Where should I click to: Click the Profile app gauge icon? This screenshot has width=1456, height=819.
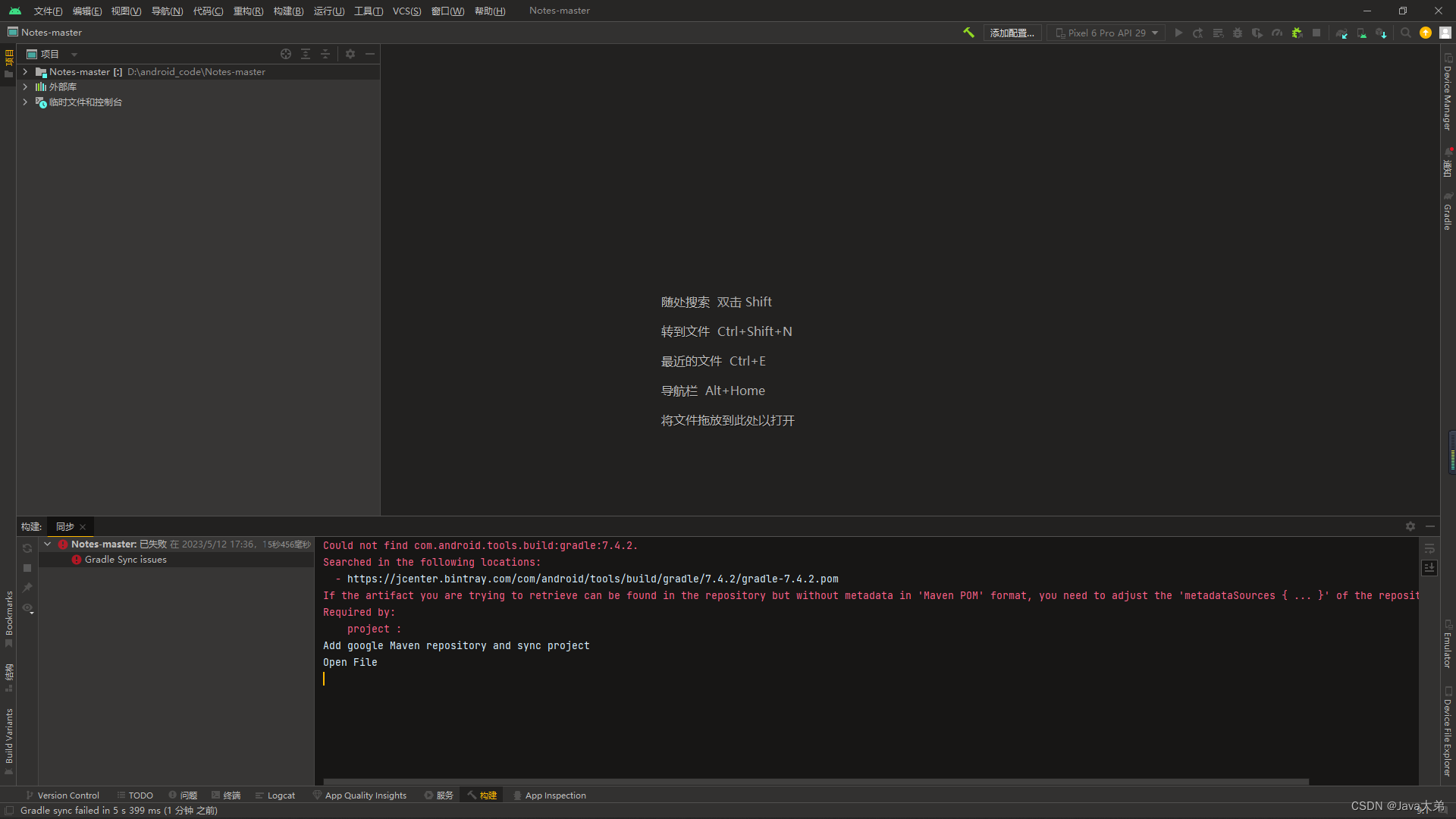click(x=1277, y=33)
